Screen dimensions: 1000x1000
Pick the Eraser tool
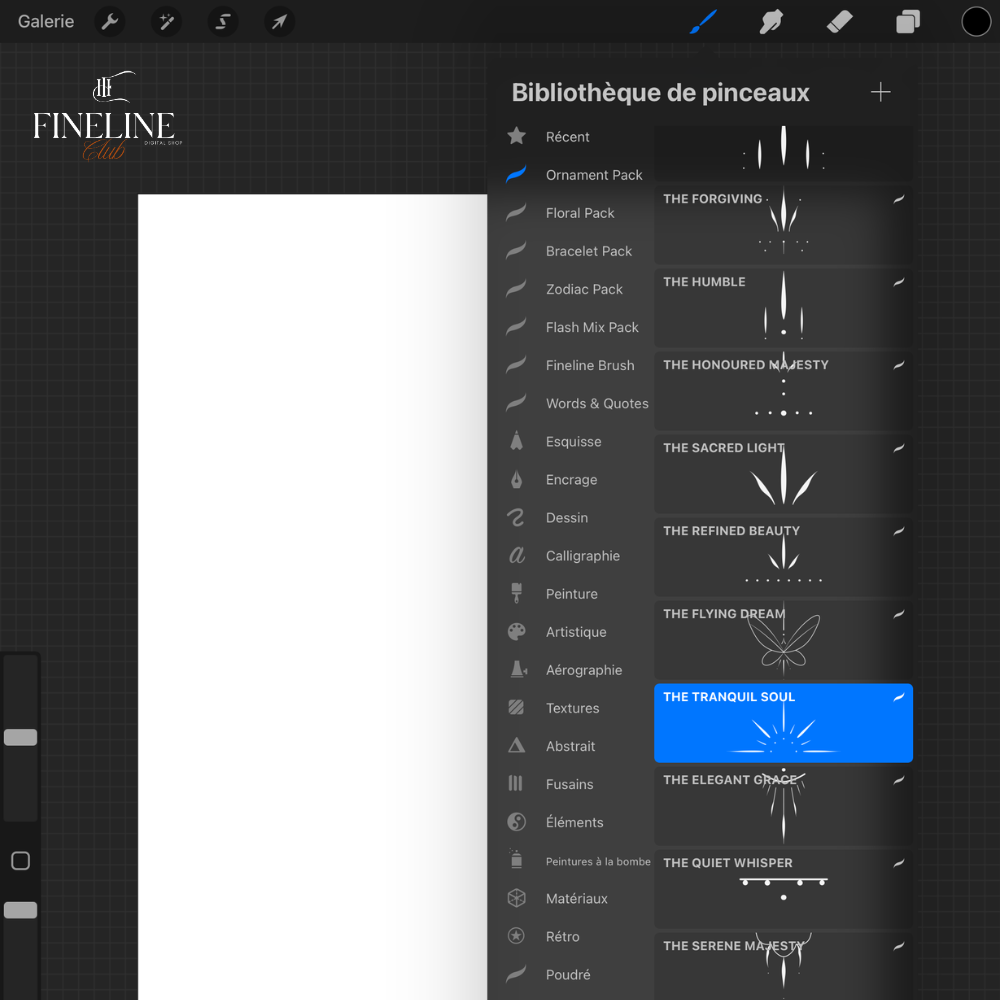tap(840, 22)
